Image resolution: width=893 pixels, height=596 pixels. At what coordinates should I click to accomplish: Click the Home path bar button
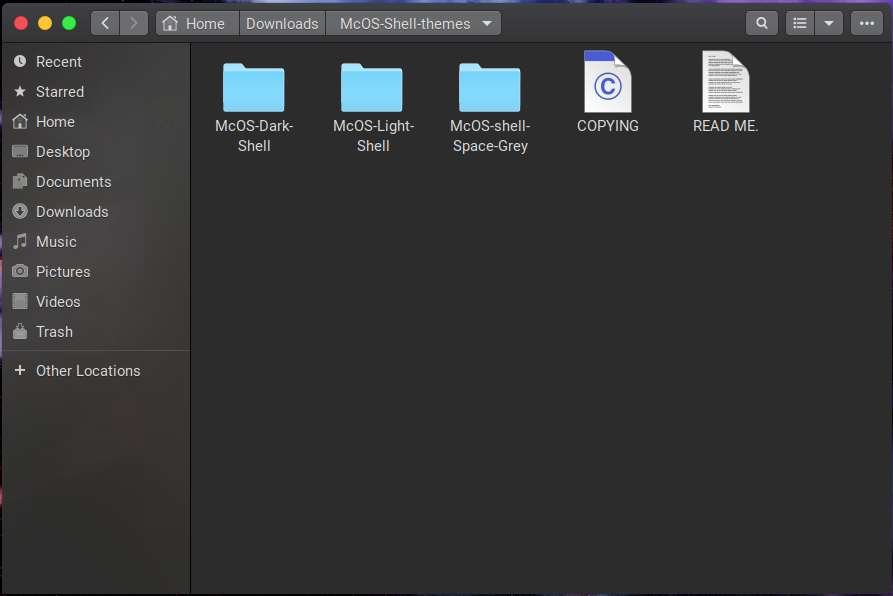(x=197, y=23)
